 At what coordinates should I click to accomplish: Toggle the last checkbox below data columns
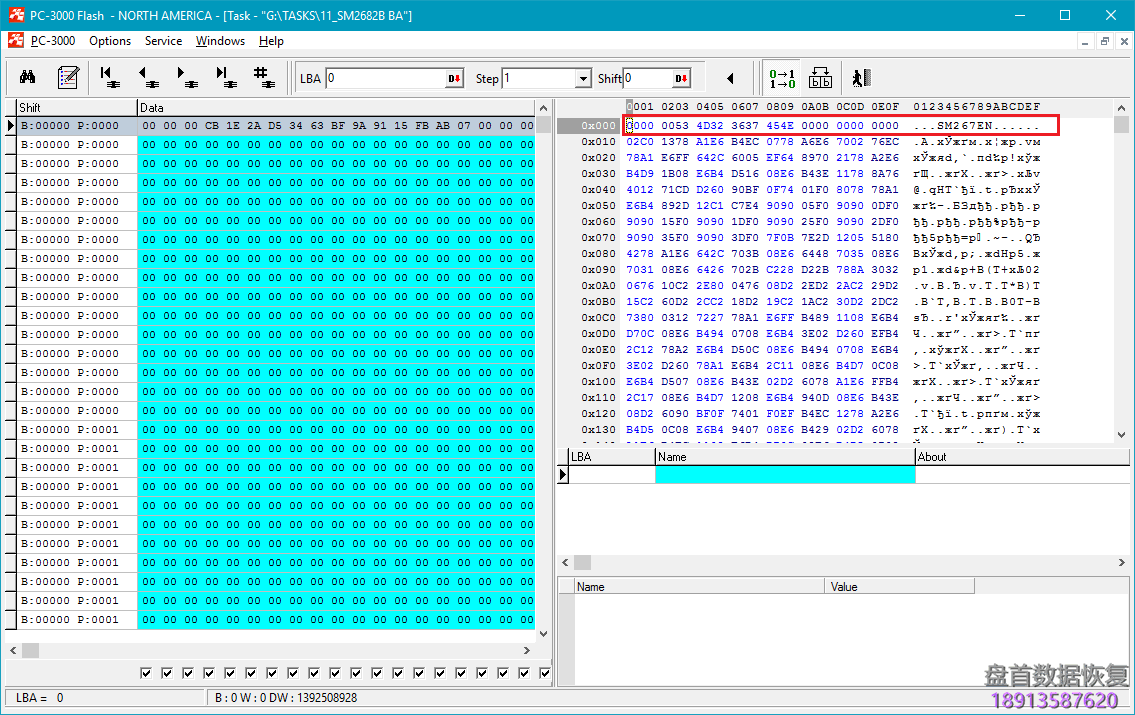point(545,673)
